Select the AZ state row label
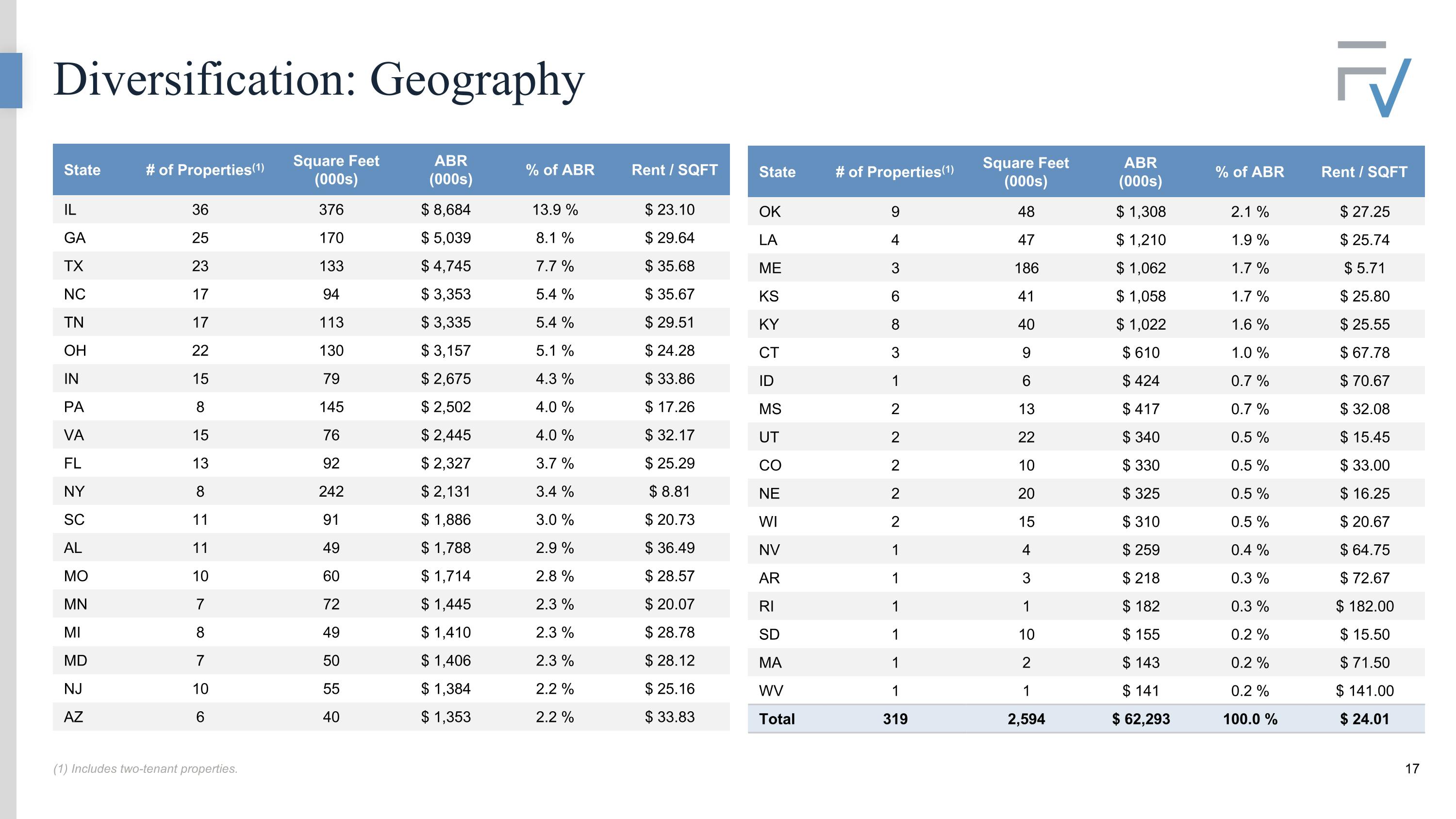This screenshot has height=819, width=1456. pos(73,717)
